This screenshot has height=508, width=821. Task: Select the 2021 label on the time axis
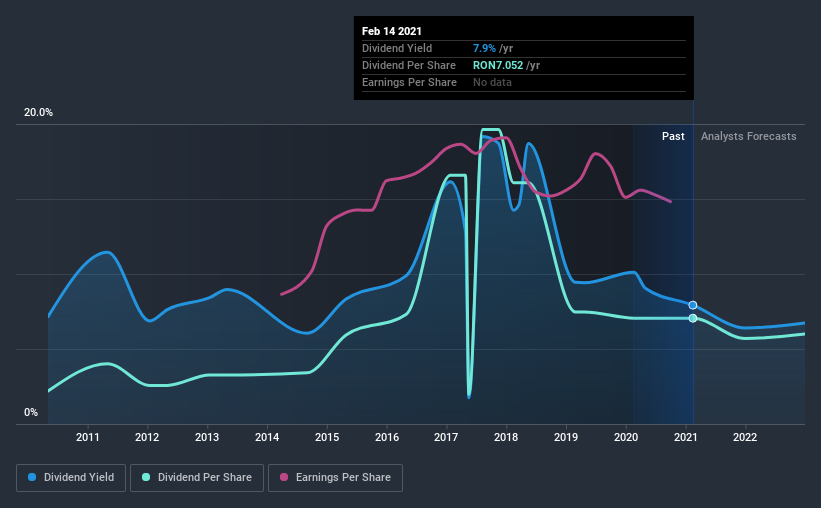tap(685, 437)
